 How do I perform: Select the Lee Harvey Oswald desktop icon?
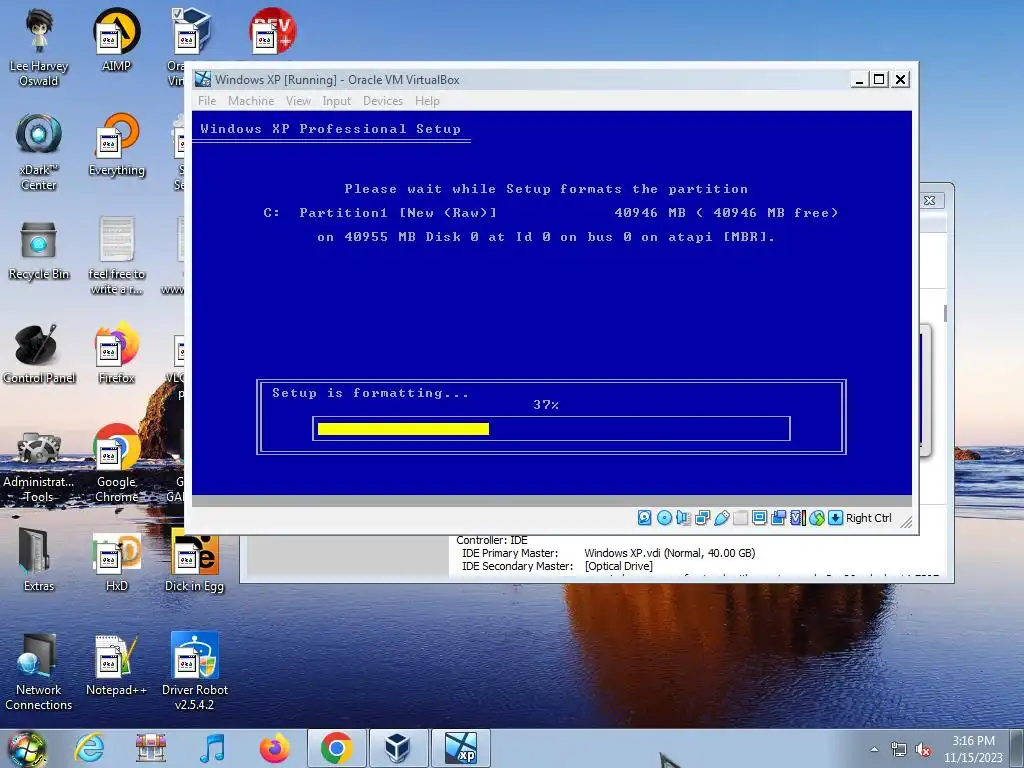pos(39,48)
